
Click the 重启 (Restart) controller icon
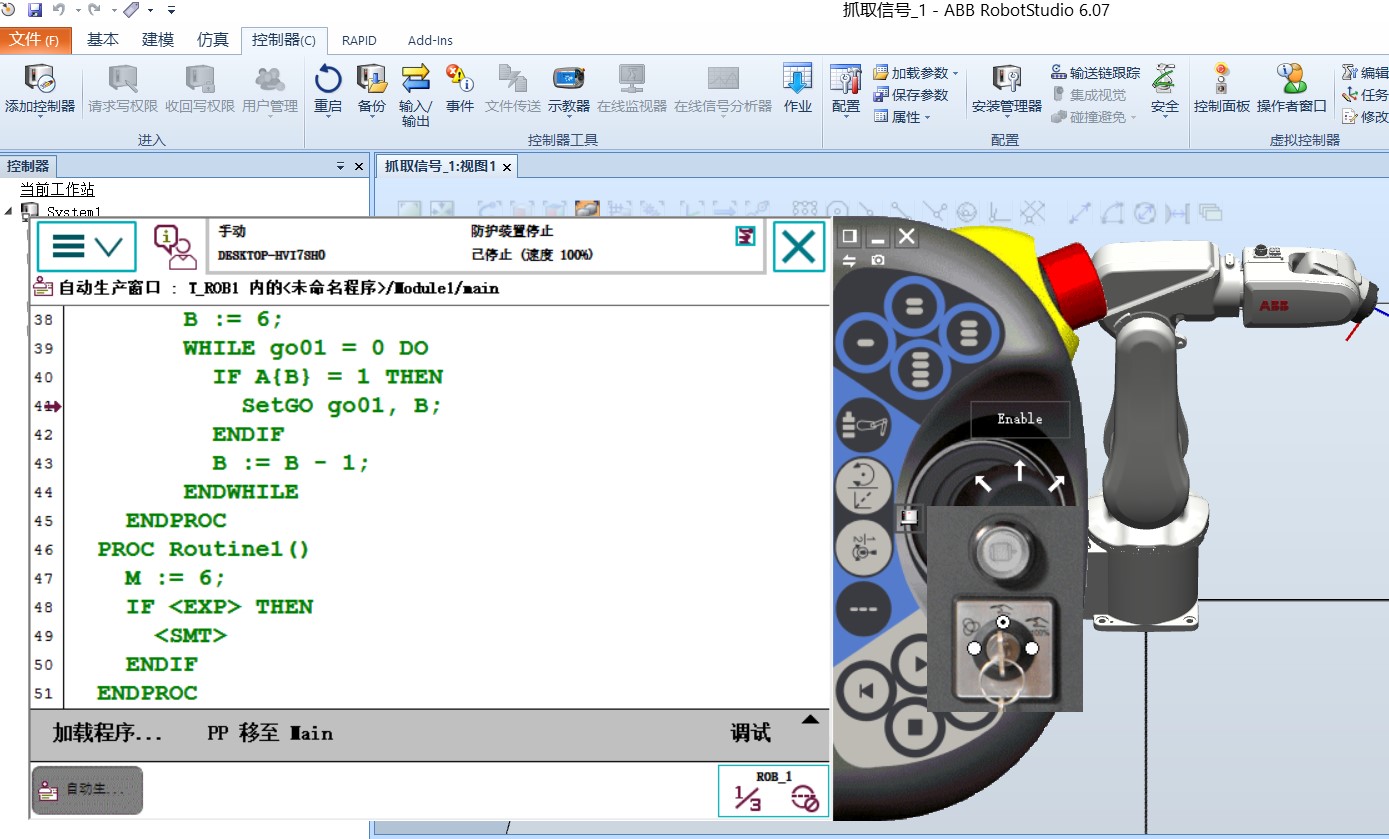(328, 79)
